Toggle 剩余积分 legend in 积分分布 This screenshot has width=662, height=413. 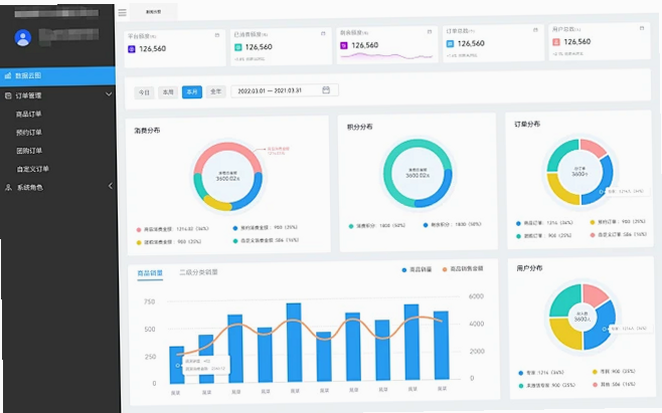[452, 224]
